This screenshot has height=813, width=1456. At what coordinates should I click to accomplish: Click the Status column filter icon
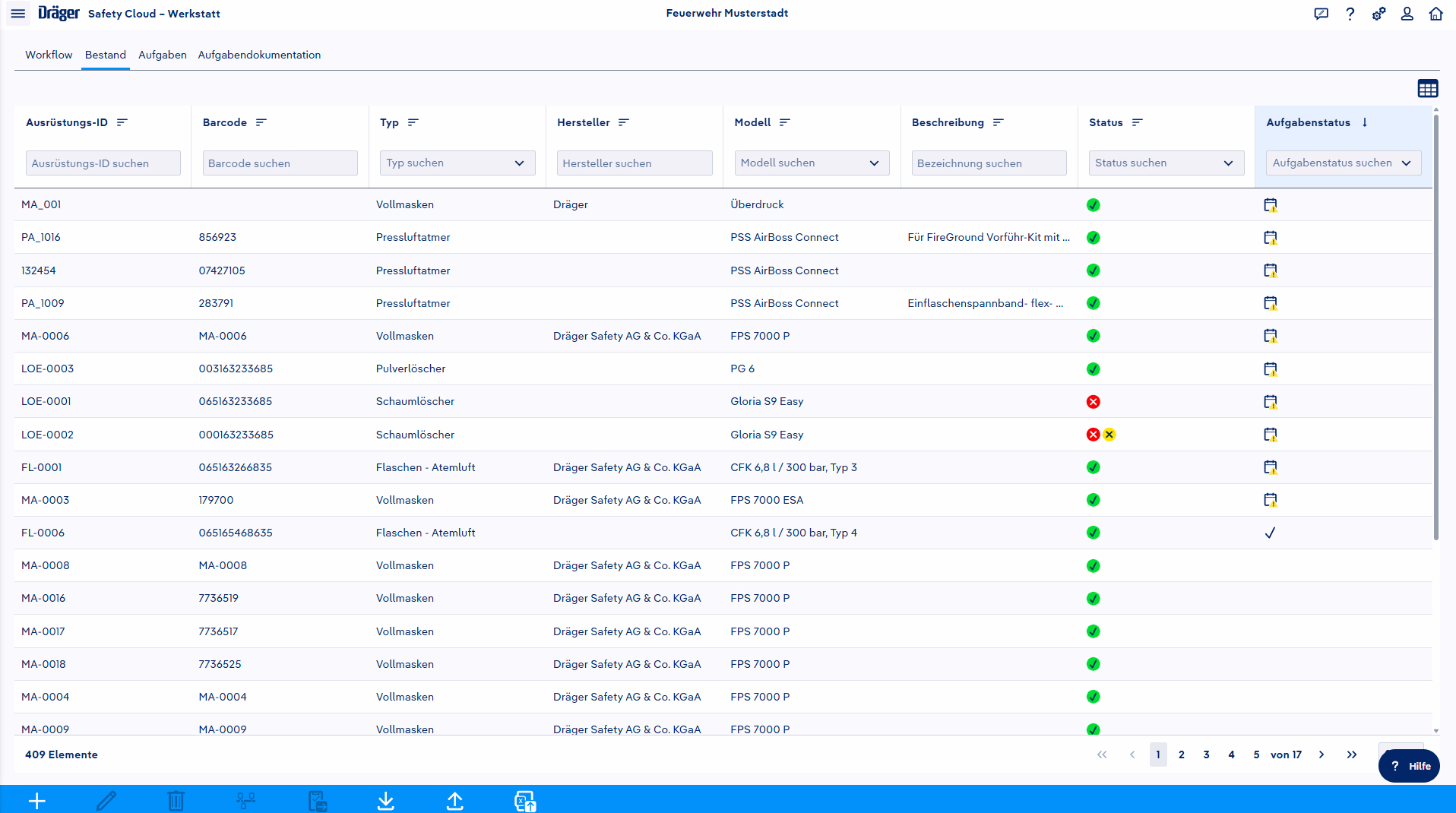(1138, 122)
